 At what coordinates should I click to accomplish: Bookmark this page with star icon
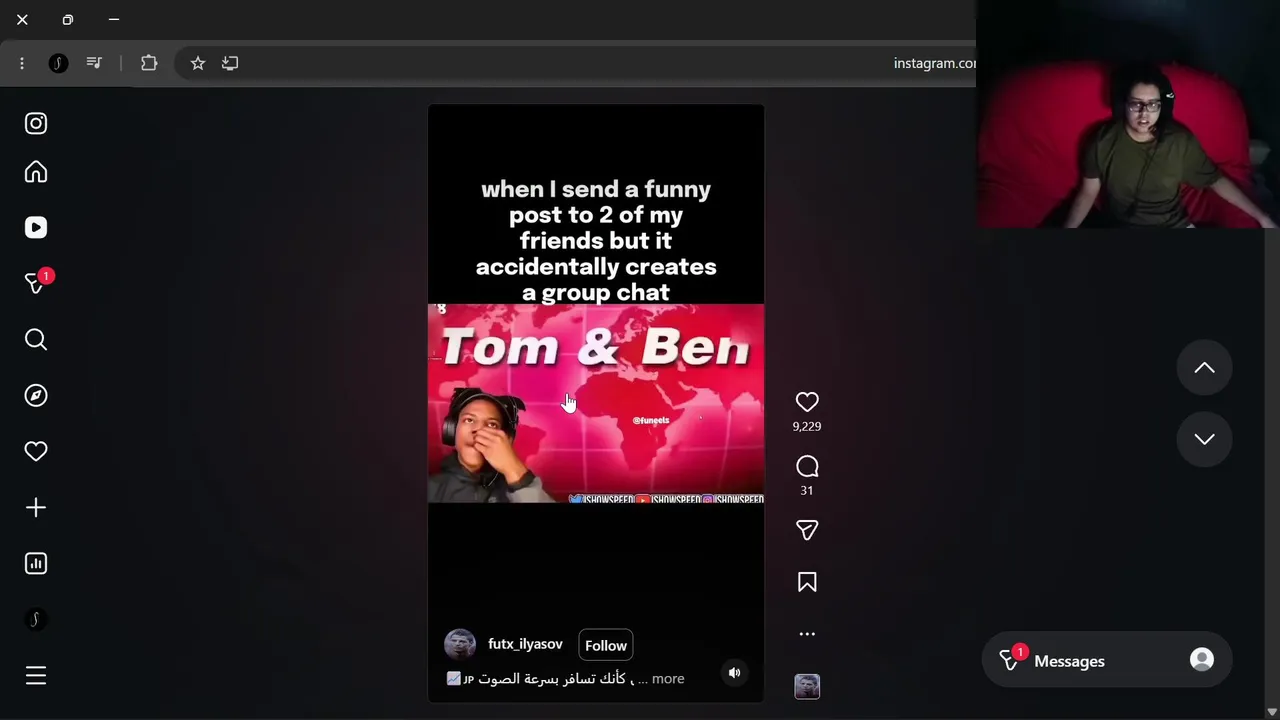[198, 63]
